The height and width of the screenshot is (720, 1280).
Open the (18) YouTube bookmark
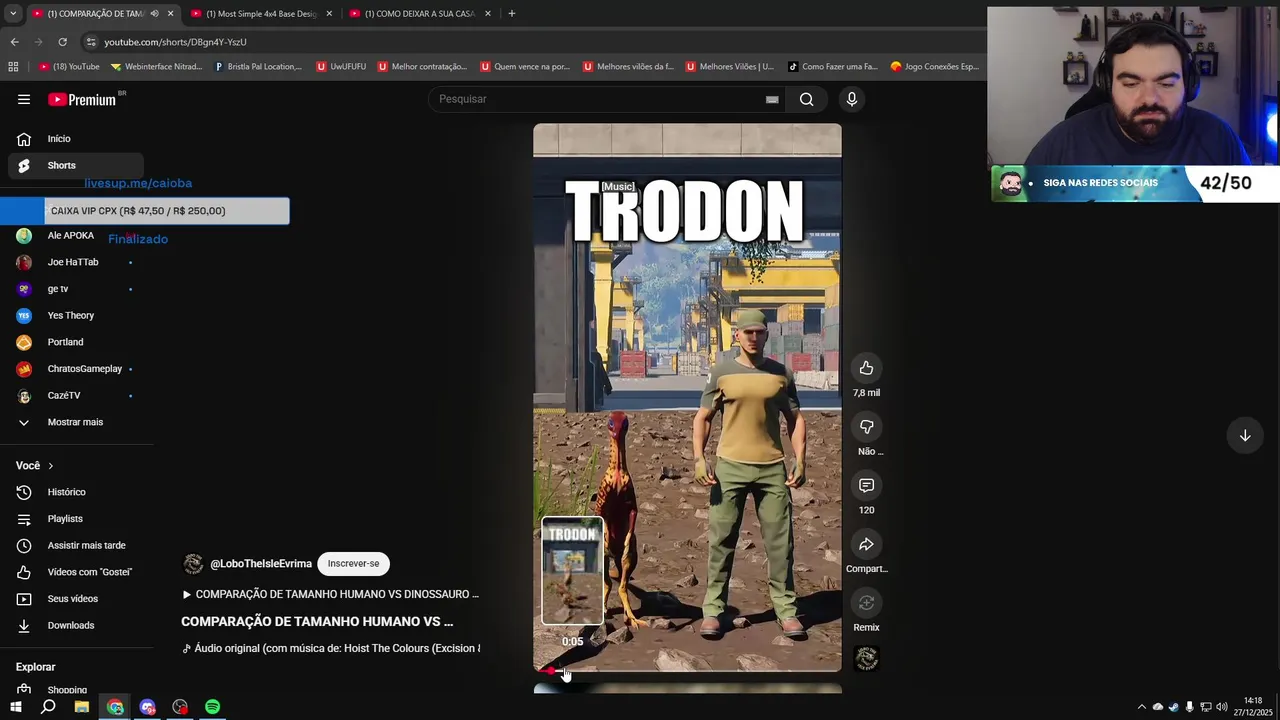[69, 67]
